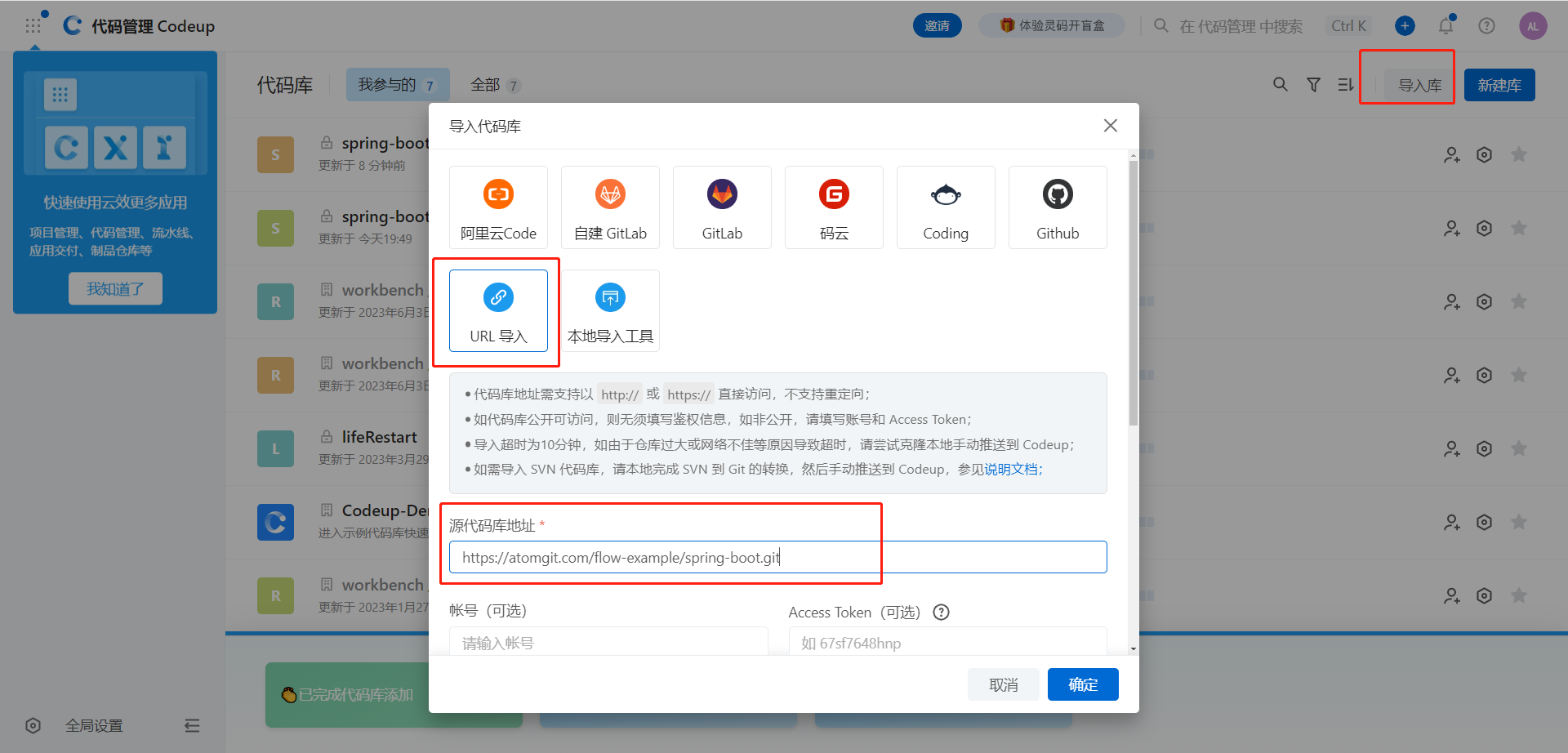Viewport: 1568px width, 753px height.
Task: Star the Codeup-Demo repository
Action: click(1519, 522)
